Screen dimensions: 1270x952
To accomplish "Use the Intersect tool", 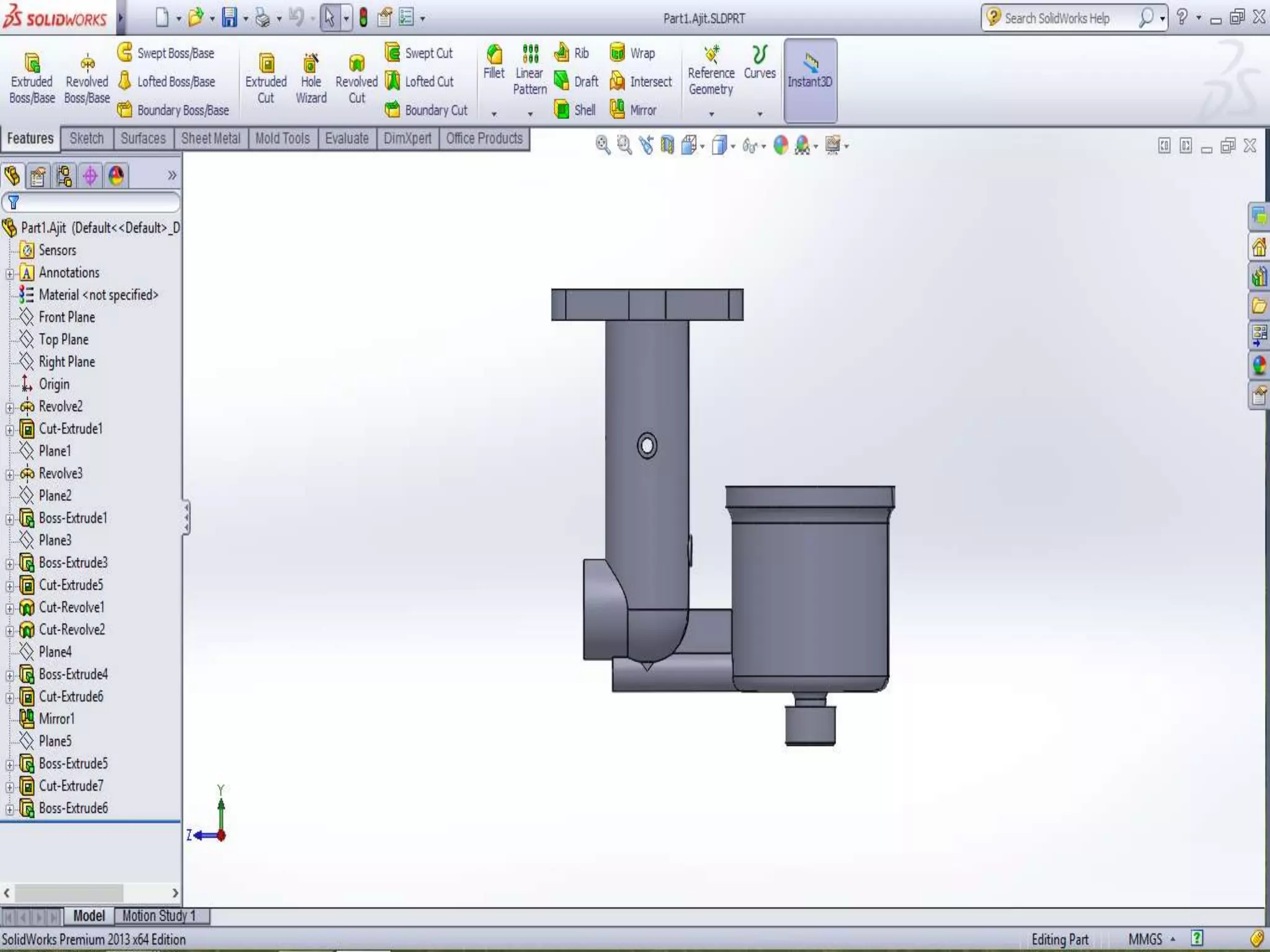I will tap(641, 81).
